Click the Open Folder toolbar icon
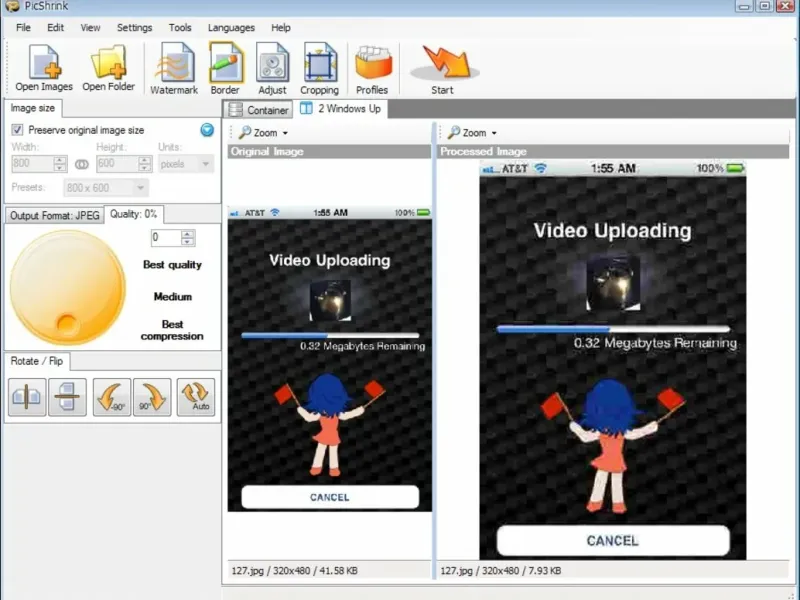Image resolution: width=800 pixels, height=600 pixels. [109, 63]
